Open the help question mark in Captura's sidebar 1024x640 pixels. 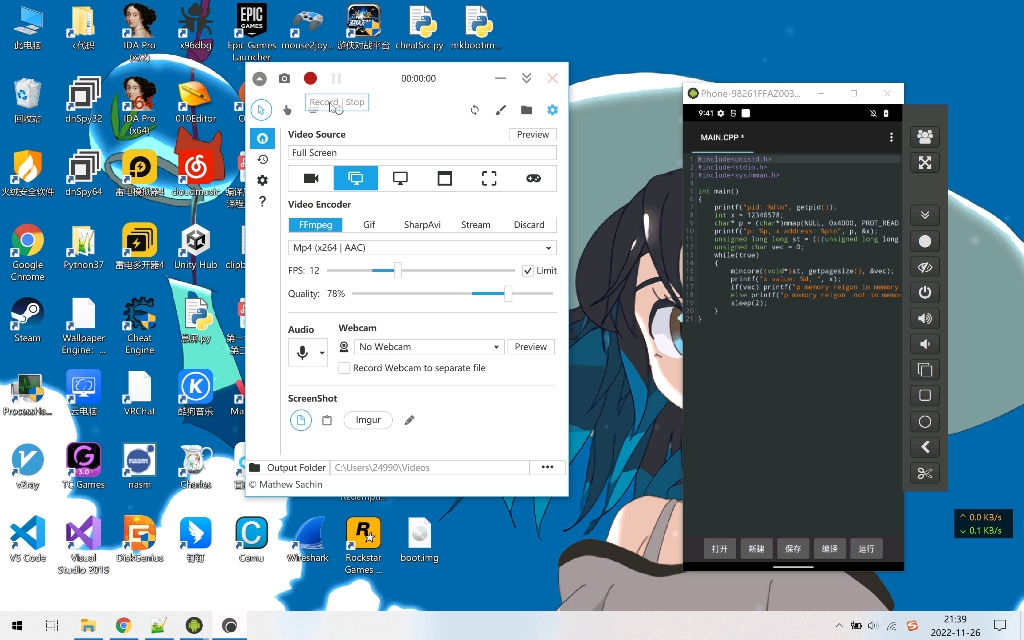(263, 201)
